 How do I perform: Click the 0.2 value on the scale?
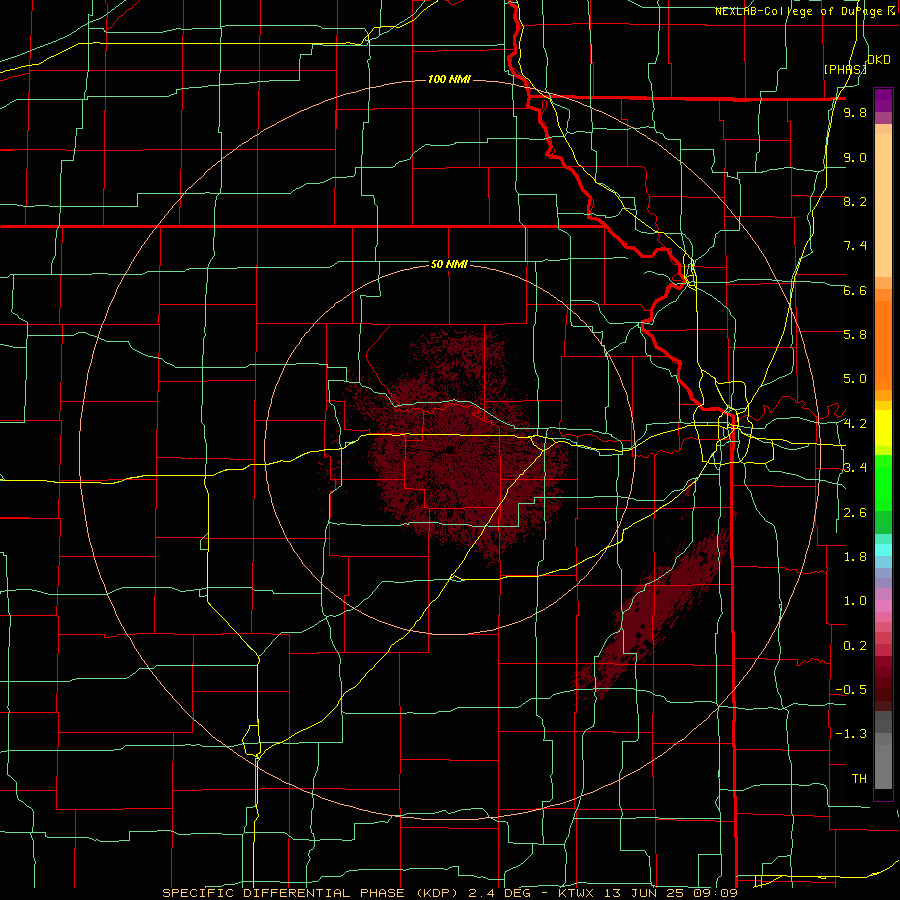(x=855, y=646)
